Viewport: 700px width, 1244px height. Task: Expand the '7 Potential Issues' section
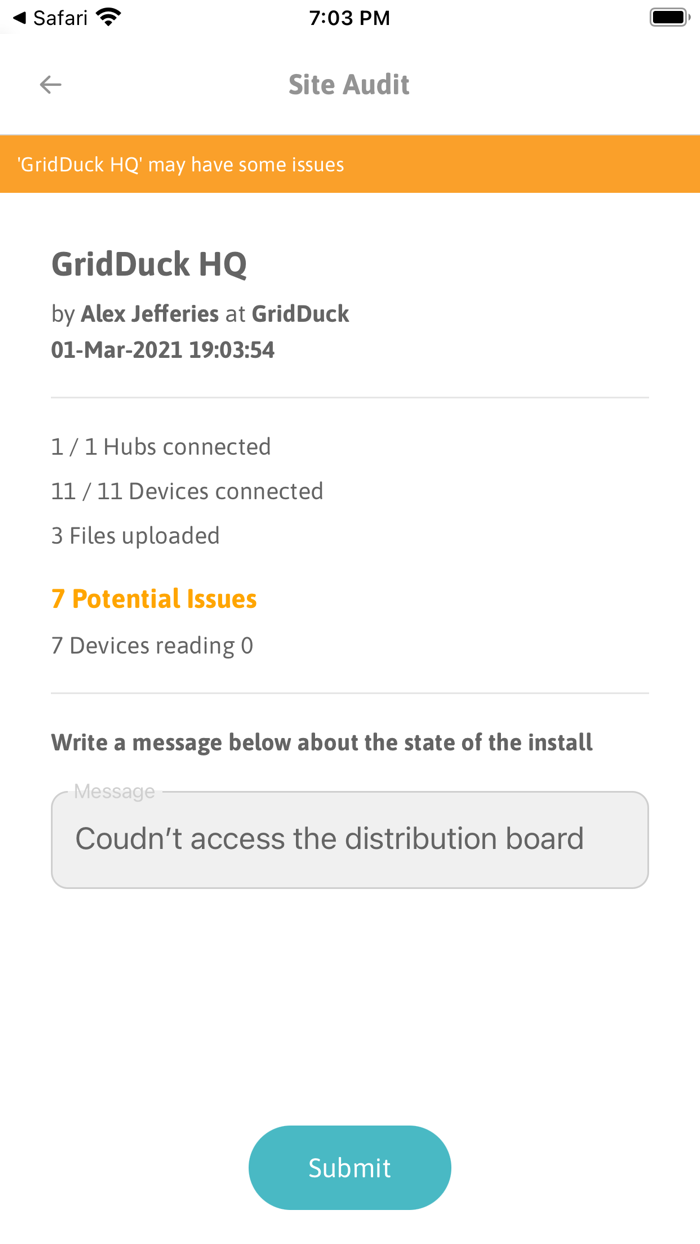coord(153,598)
